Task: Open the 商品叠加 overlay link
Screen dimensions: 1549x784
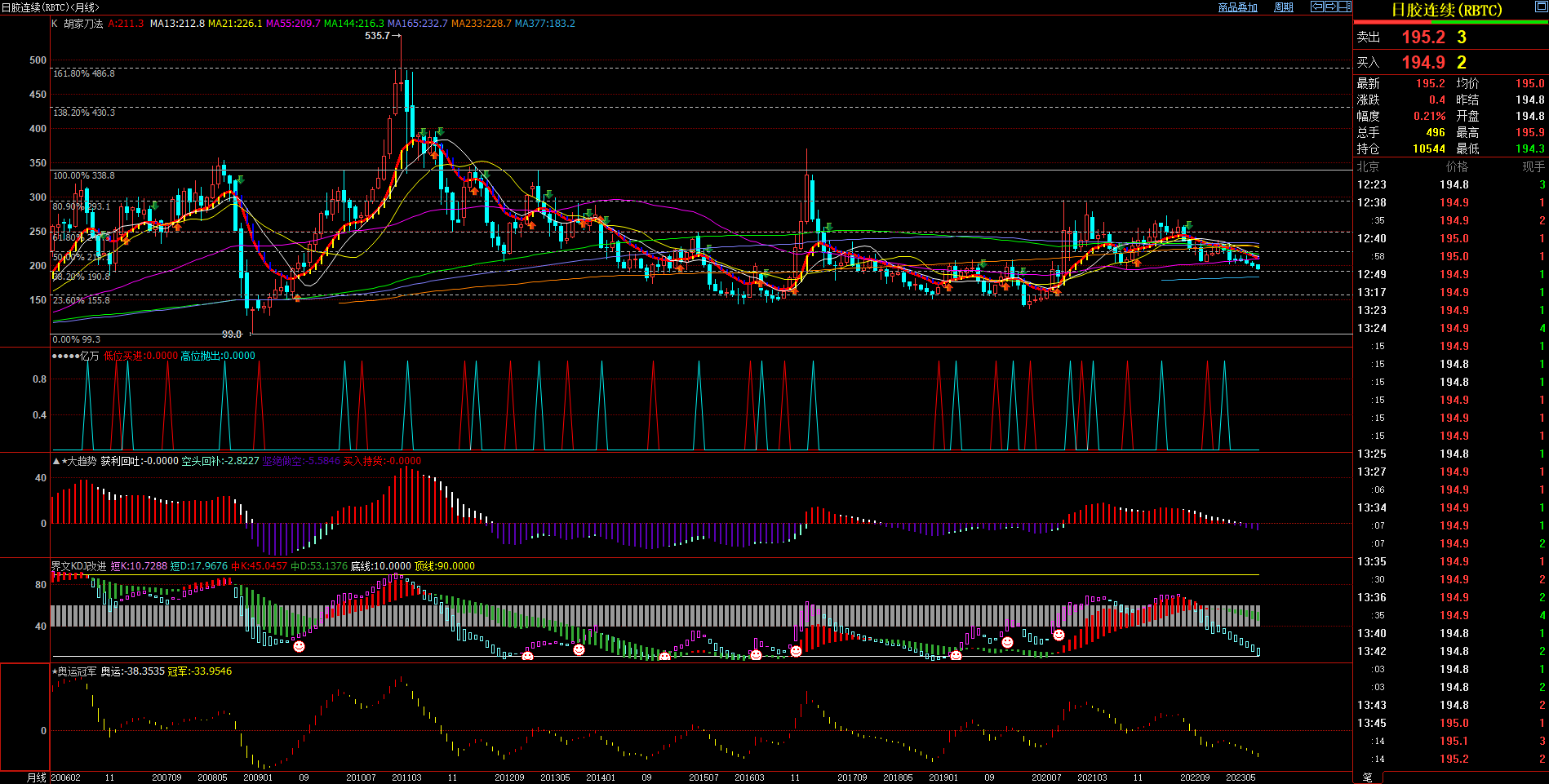Action: click(1237, 7)
